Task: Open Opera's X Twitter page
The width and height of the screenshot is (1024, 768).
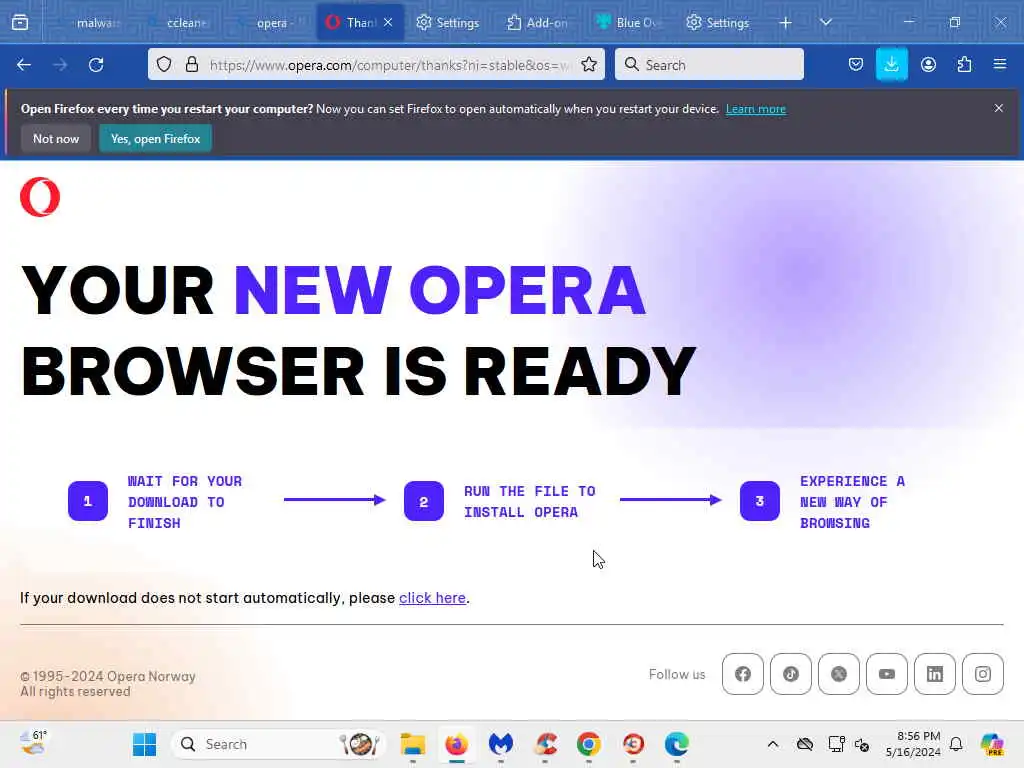Action: (839, 674)
